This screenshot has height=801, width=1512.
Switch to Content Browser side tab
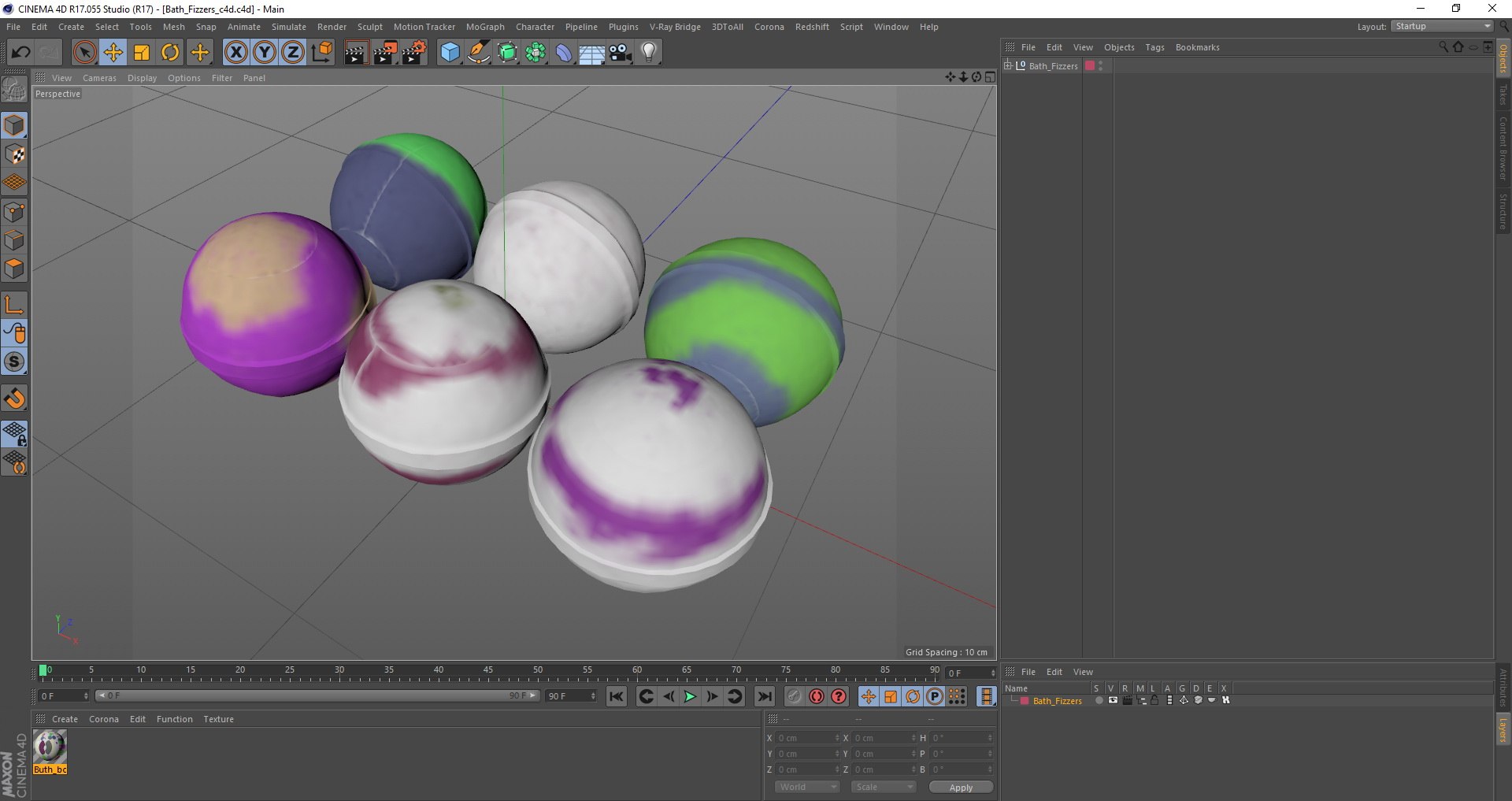tap(1503, 148)
